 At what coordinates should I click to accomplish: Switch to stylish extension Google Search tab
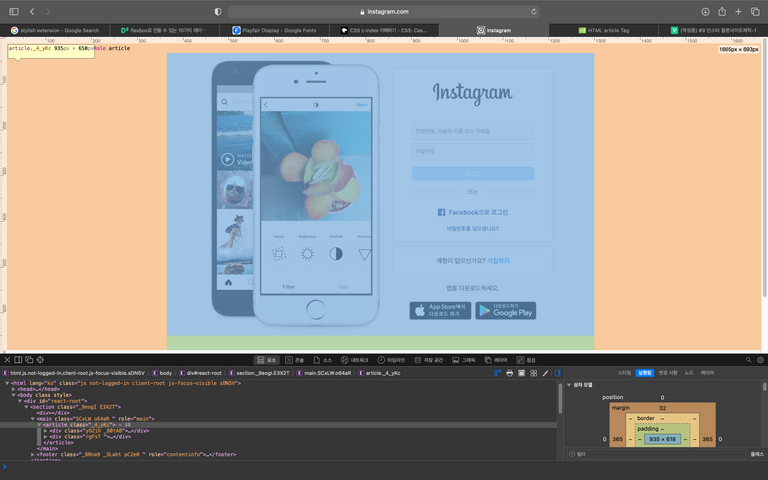[55, 30]
